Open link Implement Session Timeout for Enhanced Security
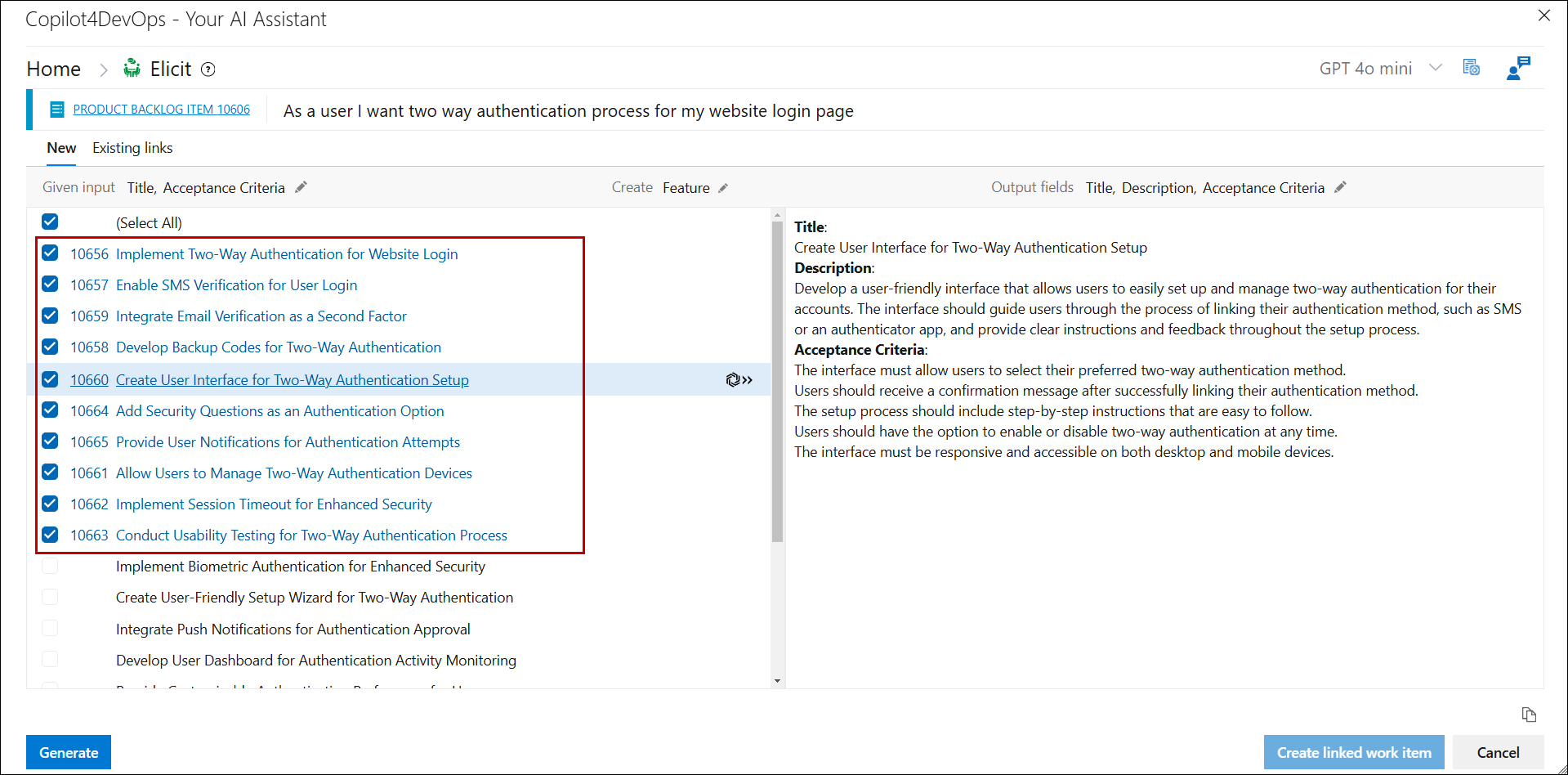The height and width of the screenshot is (775, 1568). tap(274, 504)
